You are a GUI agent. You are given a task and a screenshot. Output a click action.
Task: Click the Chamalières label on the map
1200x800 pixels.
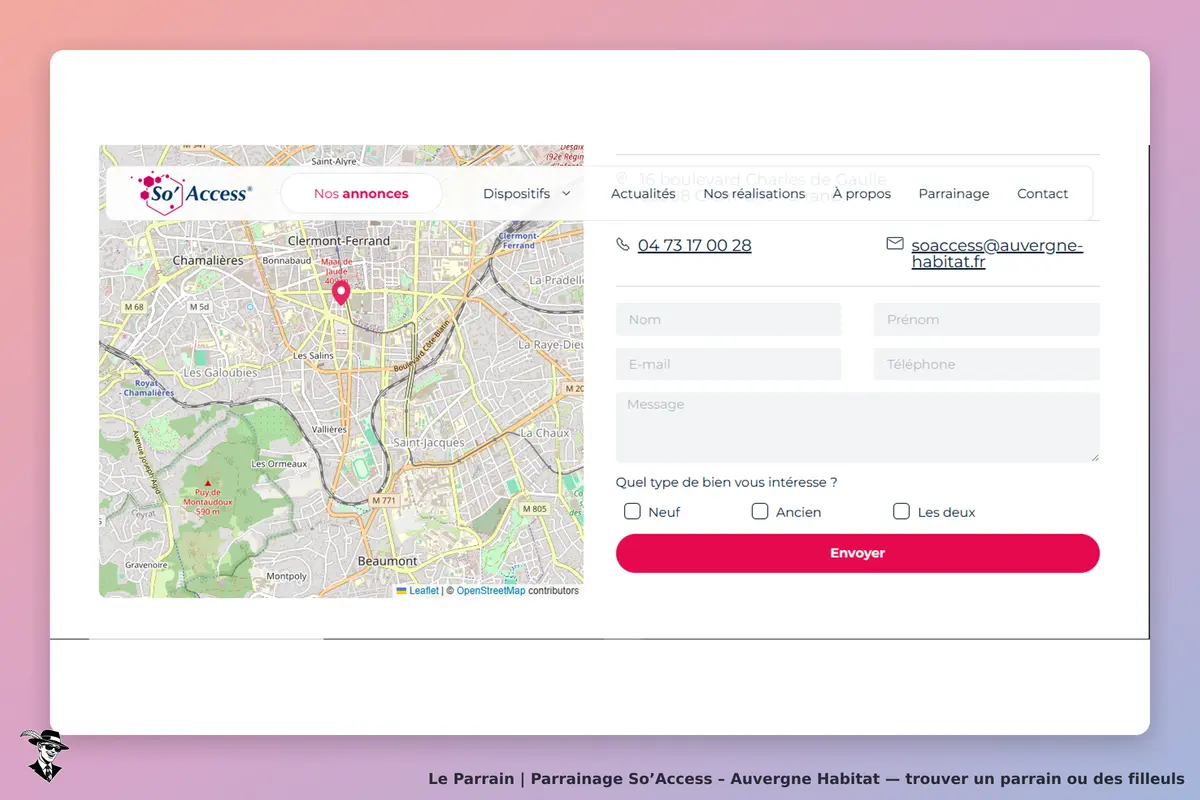pos(208,260)
